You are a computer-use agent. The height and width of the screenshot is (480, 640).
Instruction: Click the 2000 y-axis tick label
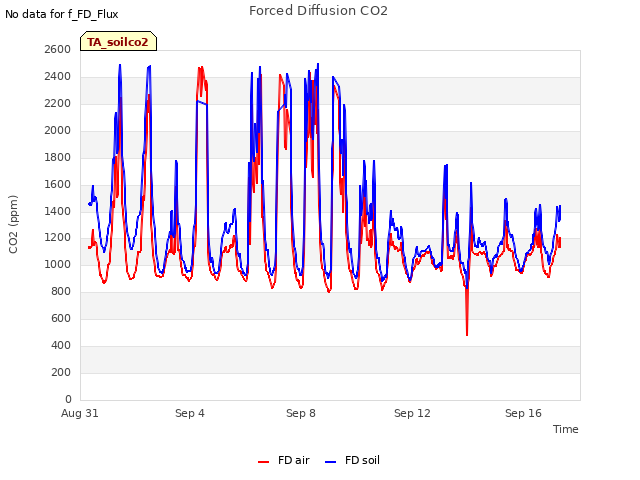[x=58, y=130]
